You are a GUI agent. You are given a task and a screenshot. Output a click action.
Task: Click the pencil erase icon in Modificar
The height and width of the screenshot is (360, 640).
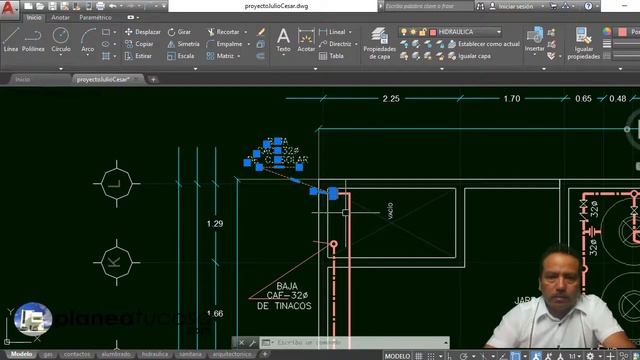[261, 32]
